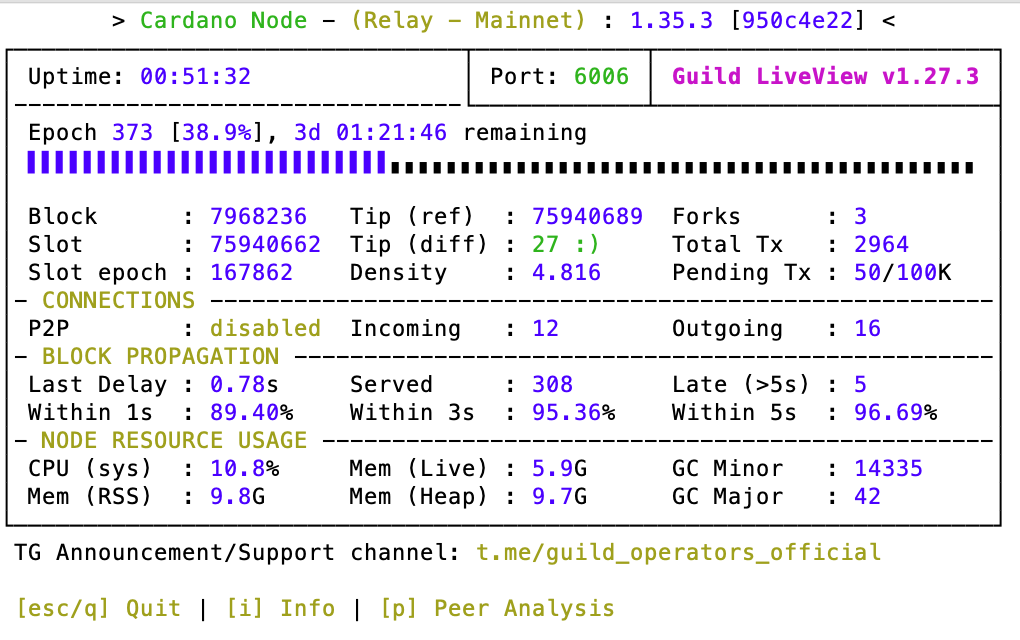
Task: Select the commit hash 950c4e22
Action: (x=797, y=21)
